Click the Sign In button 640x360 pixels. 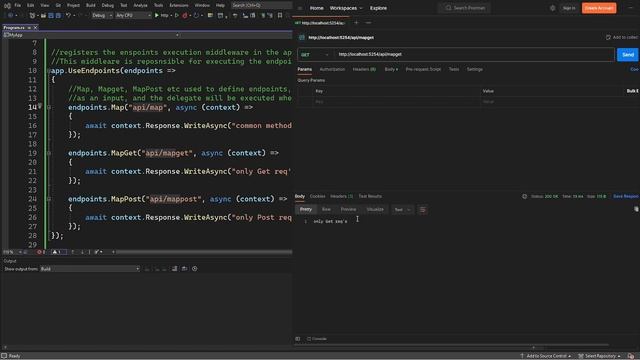point(569,8)
